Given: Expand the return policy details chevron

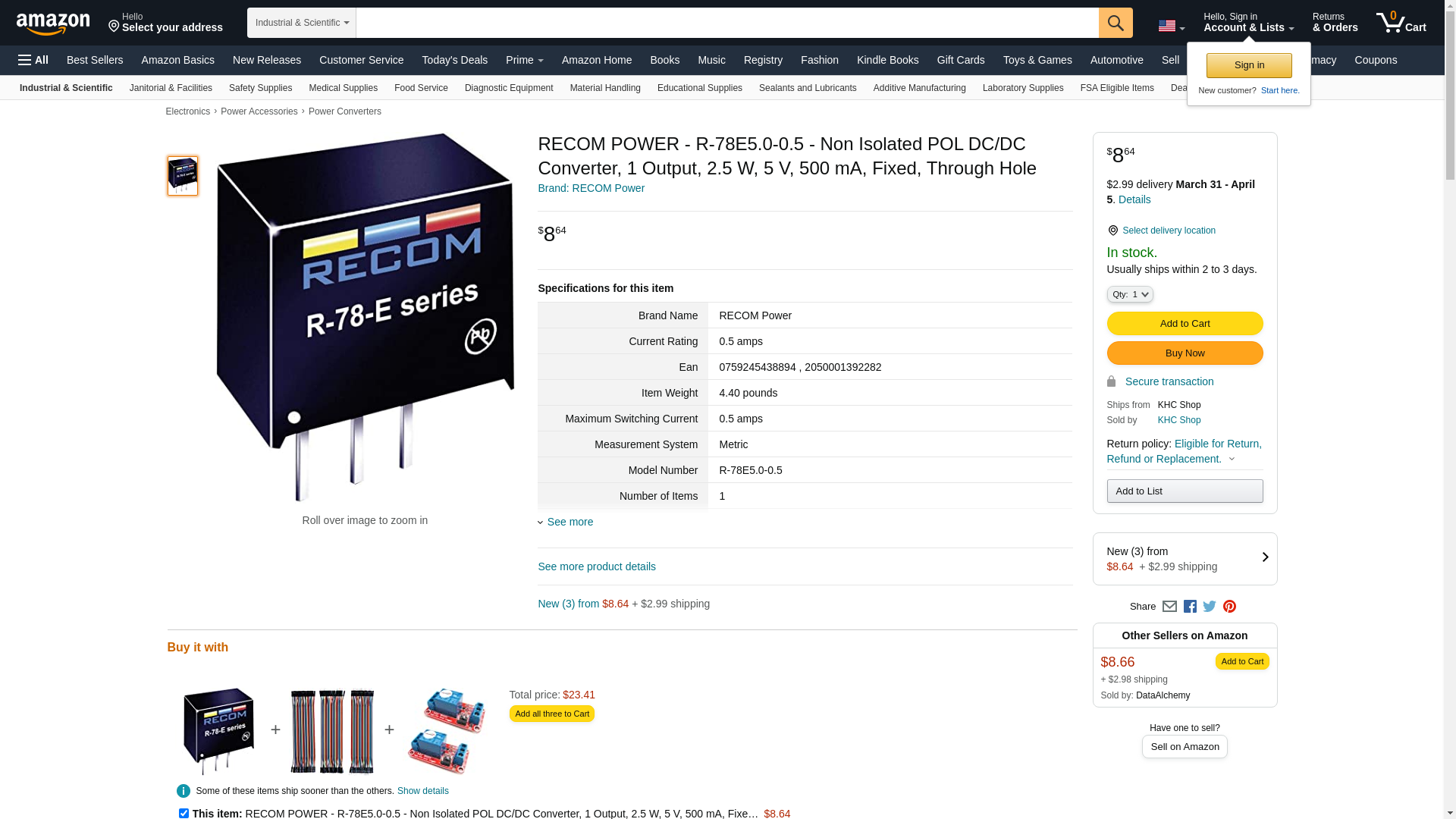Looking at the screenshot, I should (x=1232, y=459).
